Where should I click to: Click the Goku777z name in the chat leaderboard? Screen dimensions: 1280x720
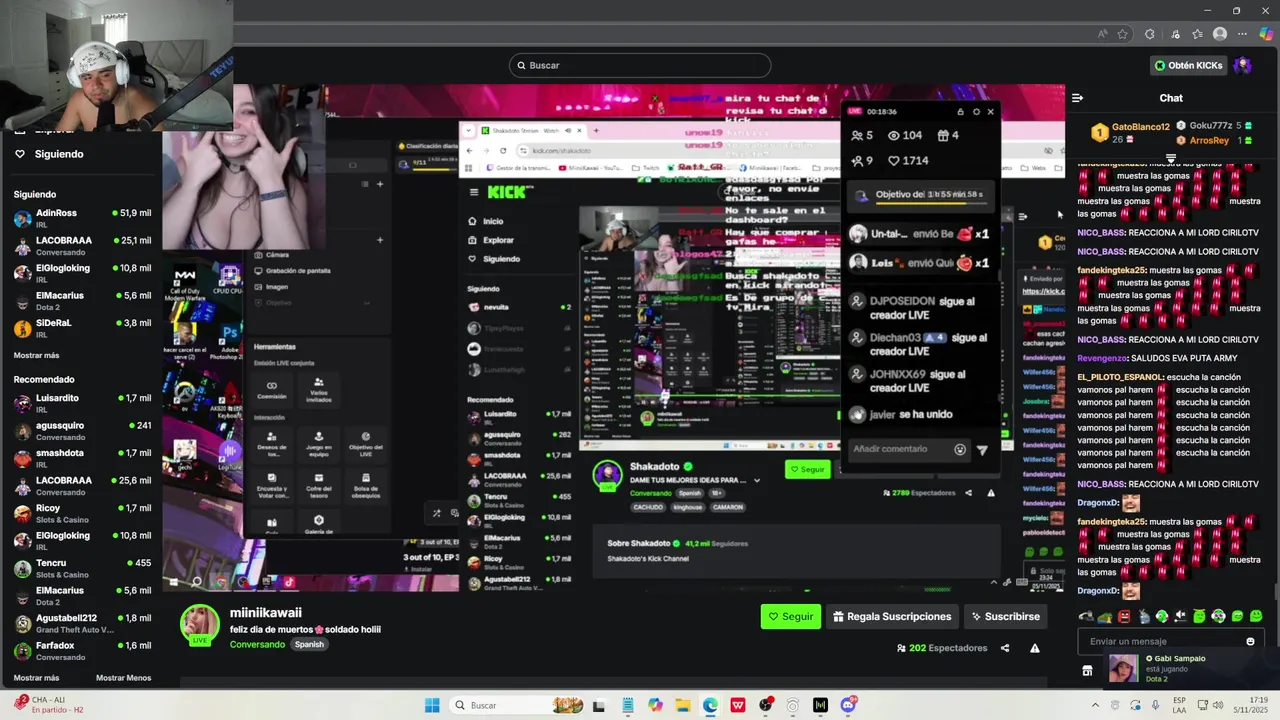pyautogui.click(x=1210, y=126)
